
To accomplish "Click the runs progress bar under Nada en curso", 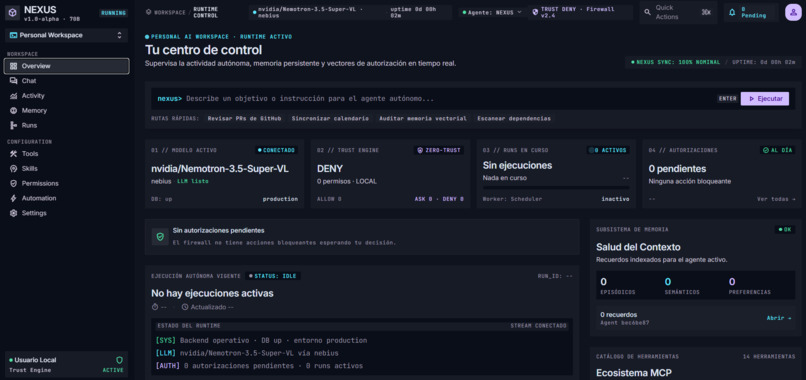I will click(x=556, y=188).
